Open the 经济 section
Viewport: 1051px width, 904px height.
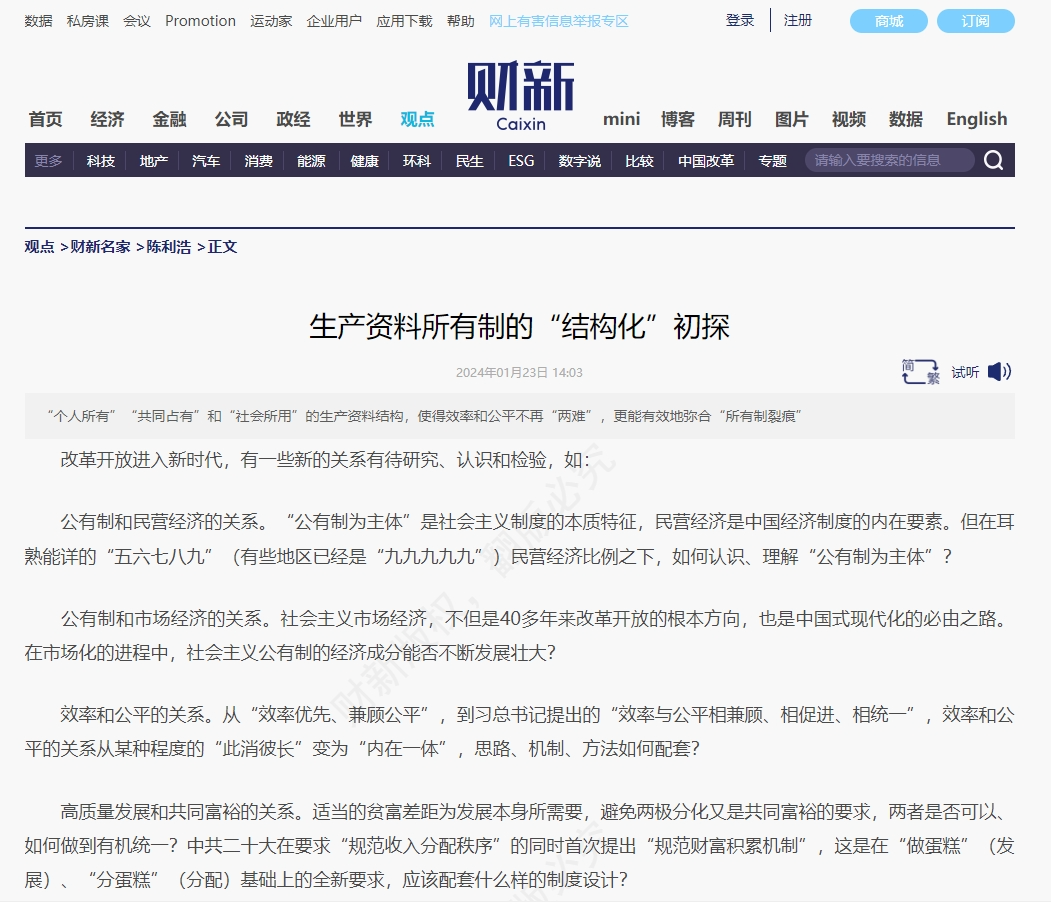[107, 118]
